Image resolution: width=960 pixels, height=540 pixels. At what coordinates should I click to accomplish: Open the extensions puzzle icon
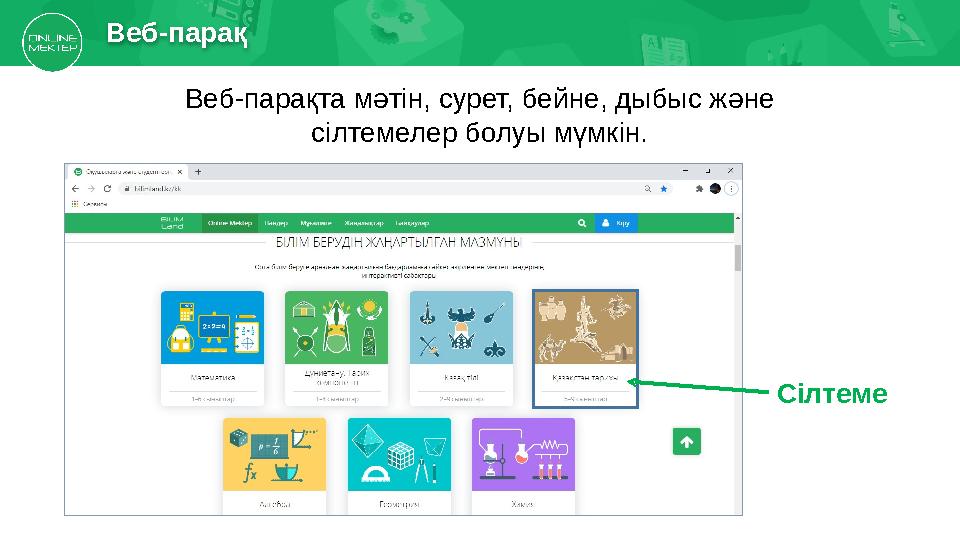(699, 189)
